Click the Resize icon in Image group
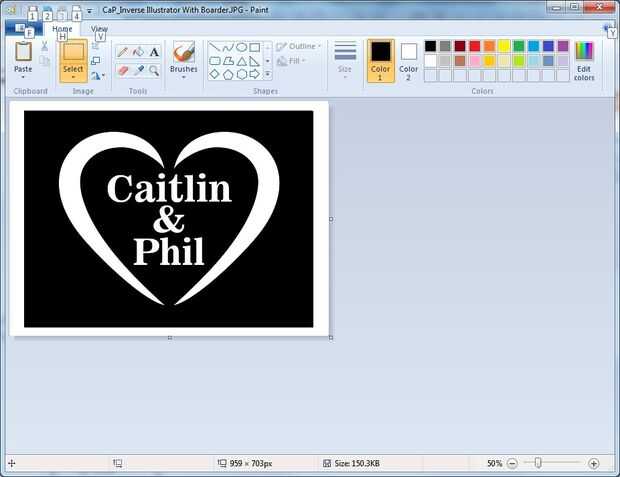Screen dimensions: 620x477 [x=95, y=61]
